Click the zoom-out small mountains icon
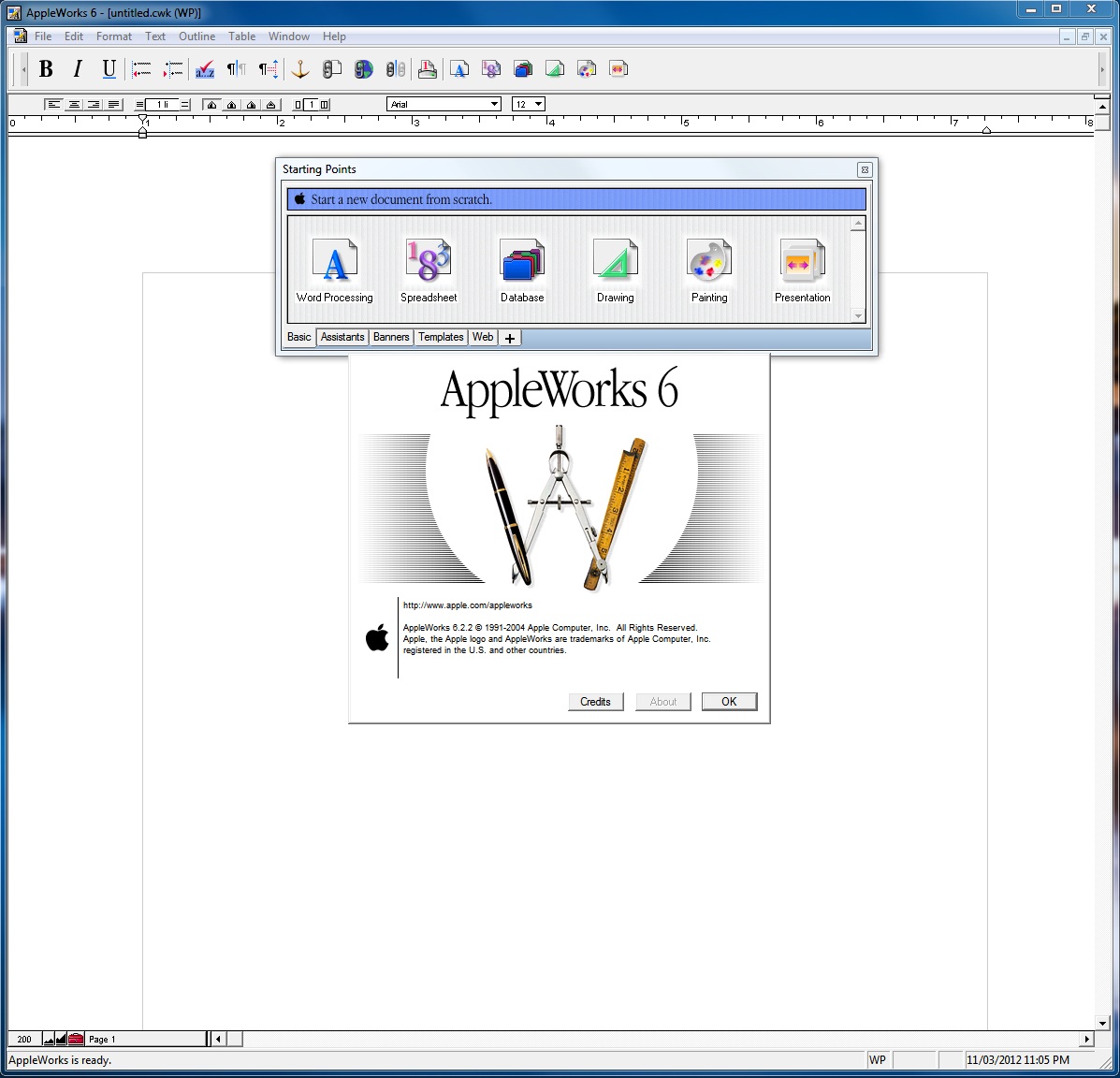The image size is (1120, 1078). click(49, 1039)
